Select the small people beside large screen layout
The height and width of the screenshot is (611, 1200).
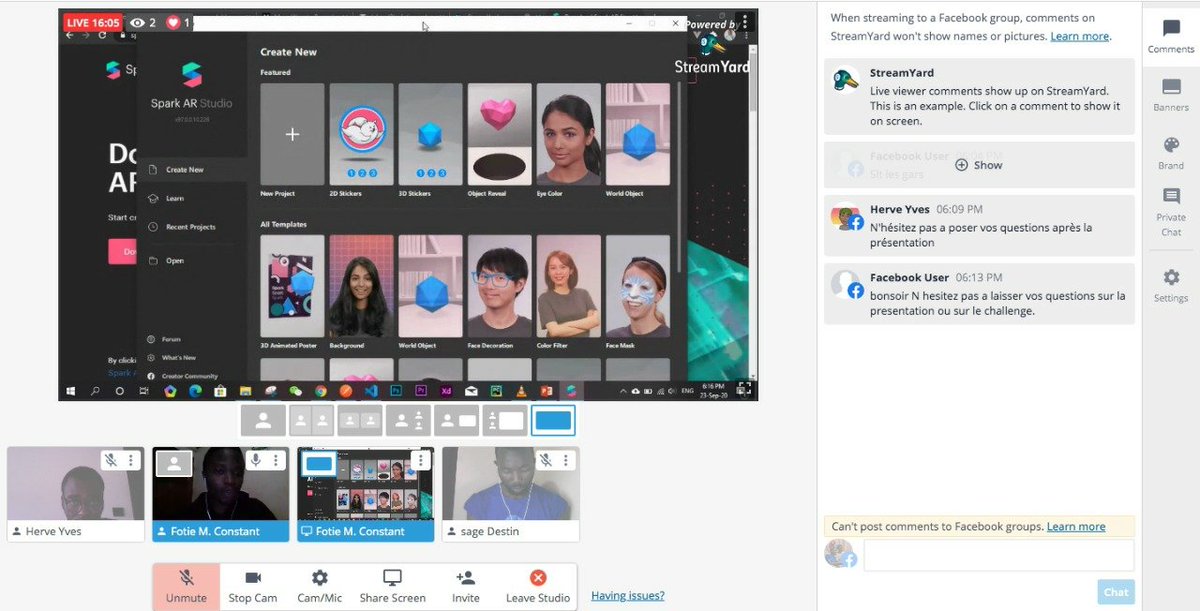pos(505,421)
